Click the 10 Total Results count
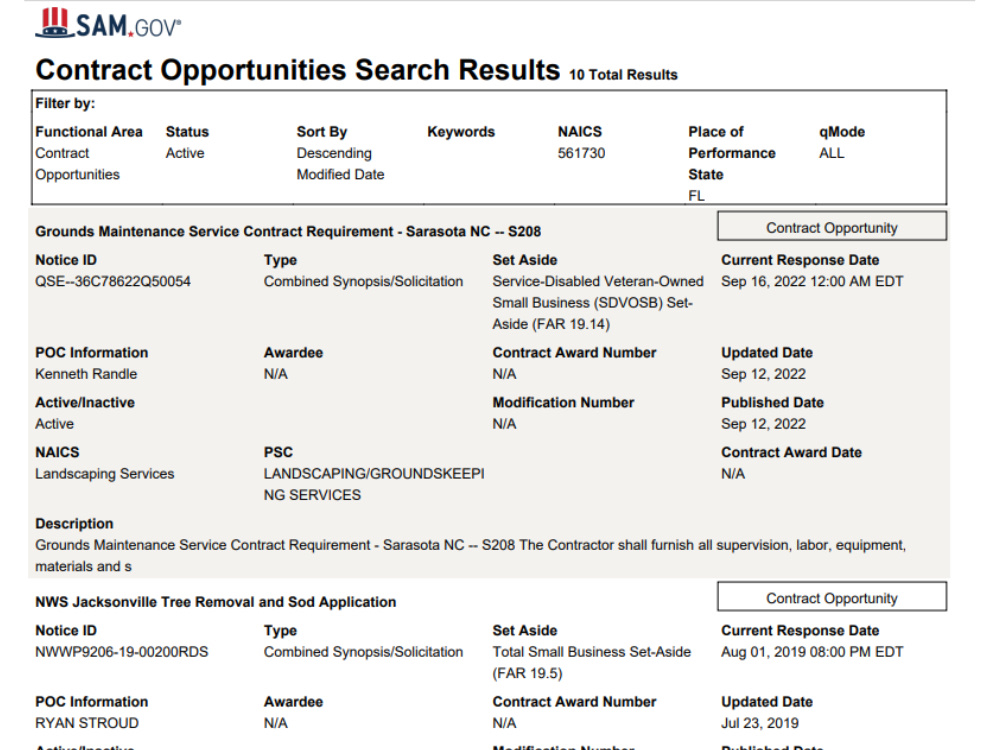The width and height of the screenshot is (1000, 750). [623, 75]
